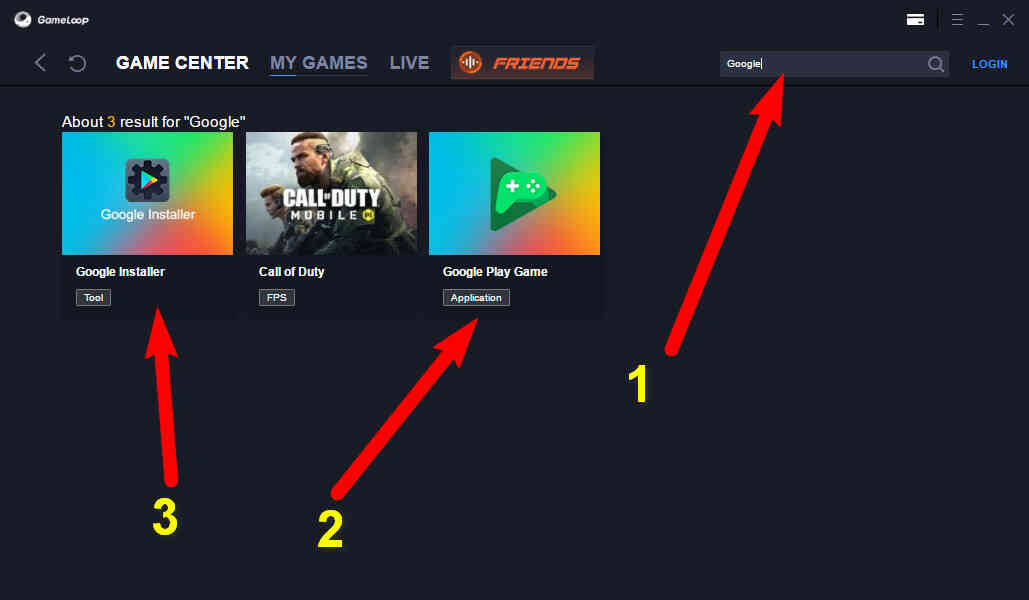Close the GameLoop window

[1009, 20]
